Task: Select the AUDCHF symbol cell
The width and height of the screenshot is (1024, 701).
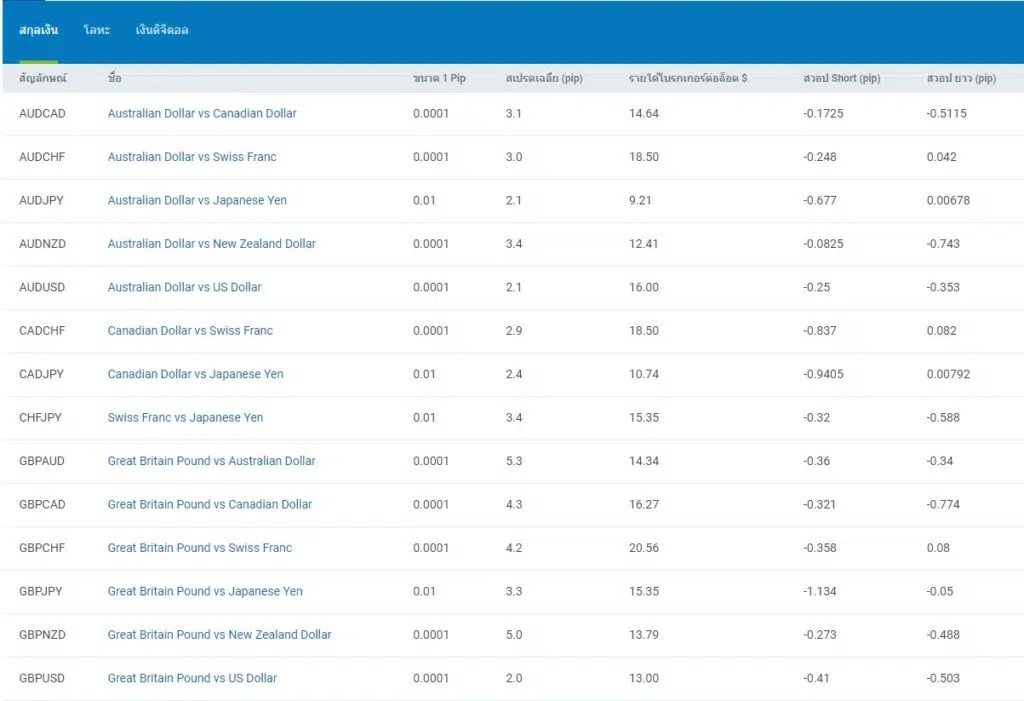Action: [42, 157]
